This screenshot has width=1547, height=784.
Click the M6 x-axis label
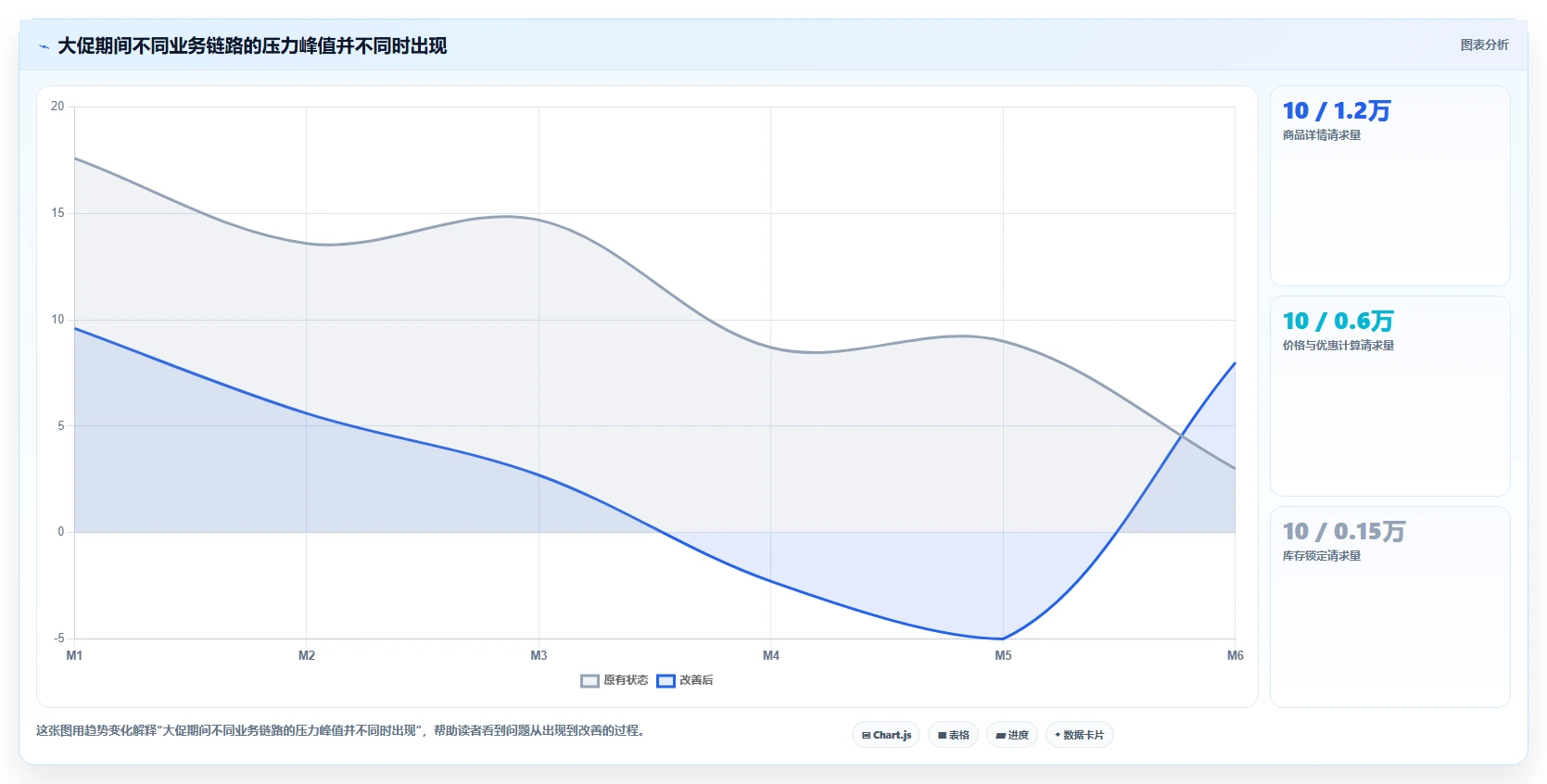(x=1235, y=655)
